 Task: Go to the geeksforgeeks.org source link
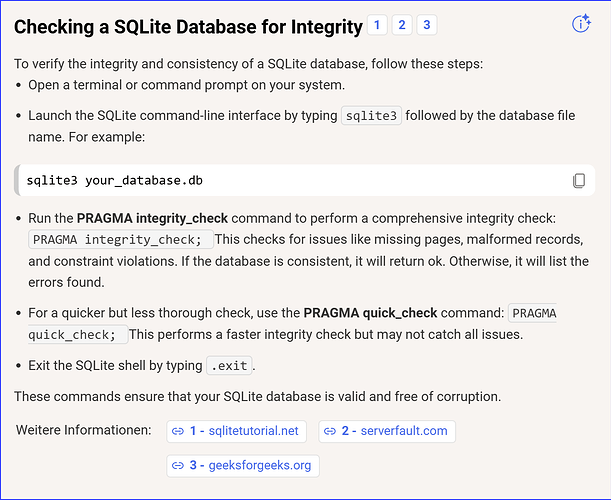point(250,465)
